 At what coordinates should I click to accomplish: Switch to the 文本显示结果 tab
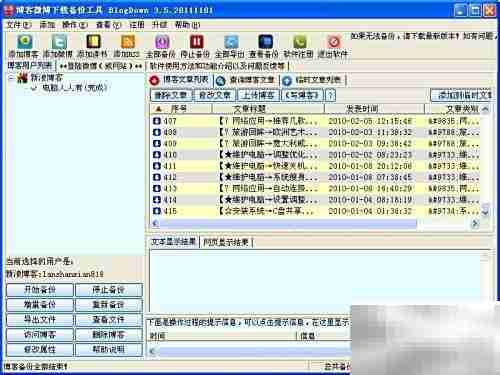(x=173, y=242)
